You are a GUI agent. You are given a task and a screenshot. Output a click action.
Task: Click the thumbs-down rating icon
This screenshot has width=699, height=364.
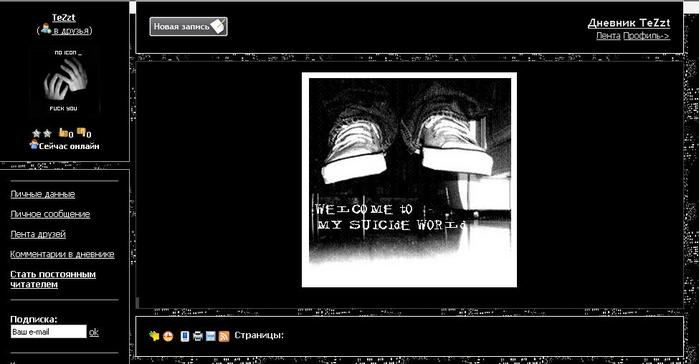(x=81, y=132)
